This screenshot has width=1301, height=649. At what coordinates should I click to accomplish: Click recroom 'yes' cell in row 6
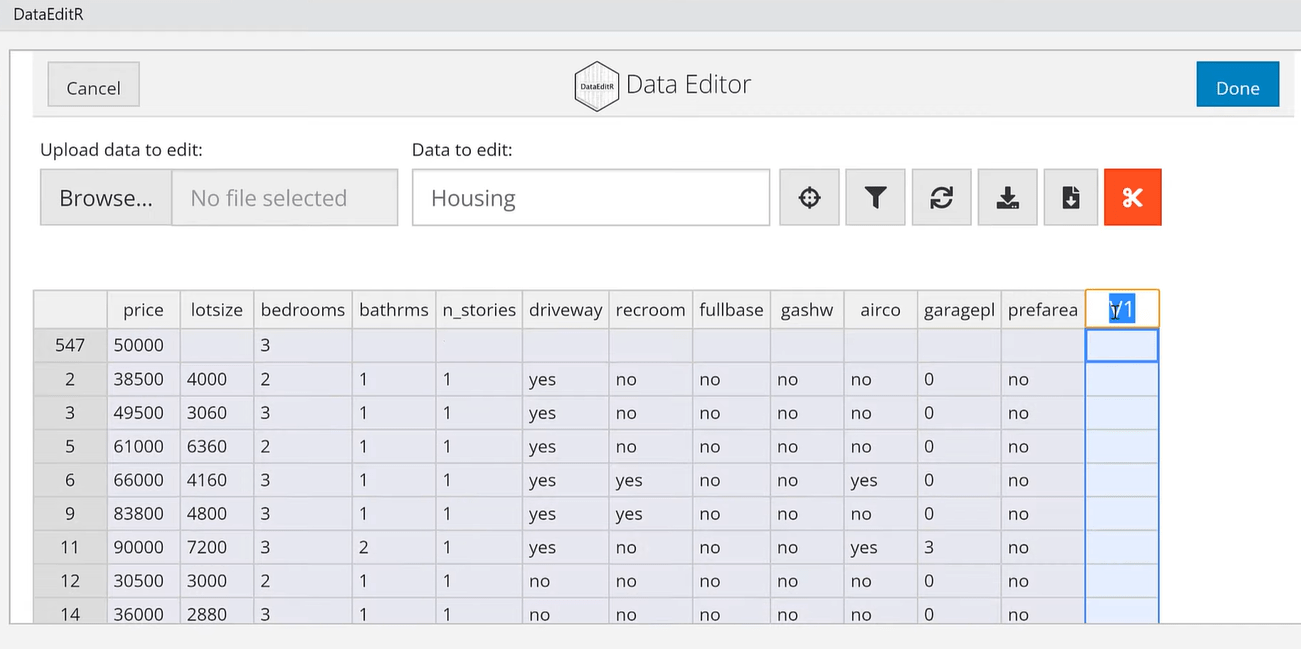(650, 480)
